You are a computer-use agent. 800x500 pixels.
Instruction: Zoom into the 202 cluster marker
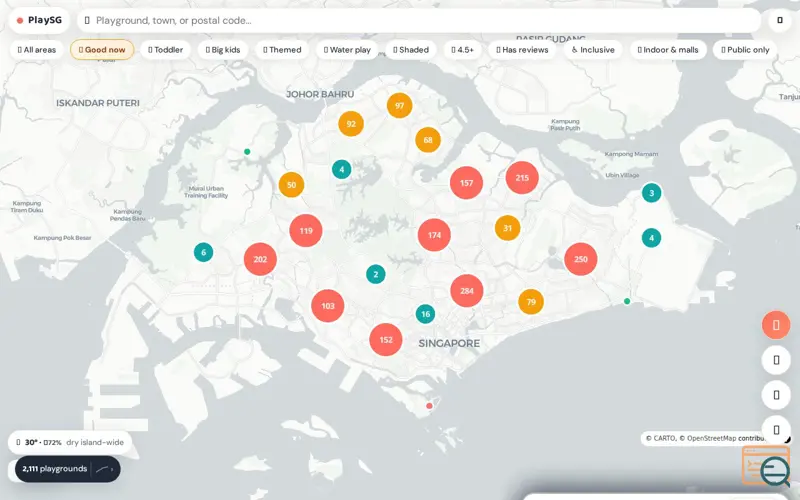coord(260,259)
